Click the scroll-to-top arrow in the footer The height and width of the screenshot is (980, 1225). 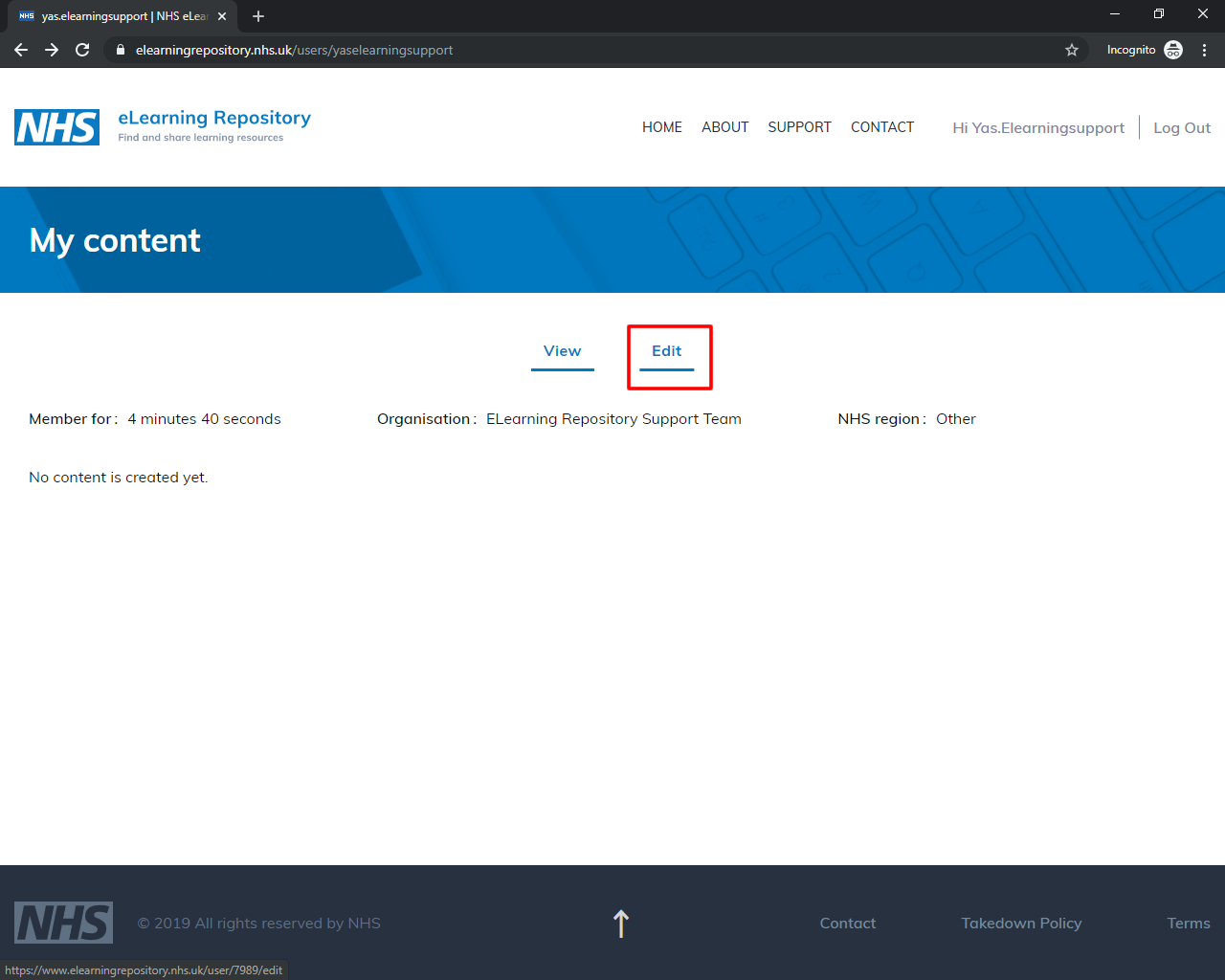[x=621, y=924]
